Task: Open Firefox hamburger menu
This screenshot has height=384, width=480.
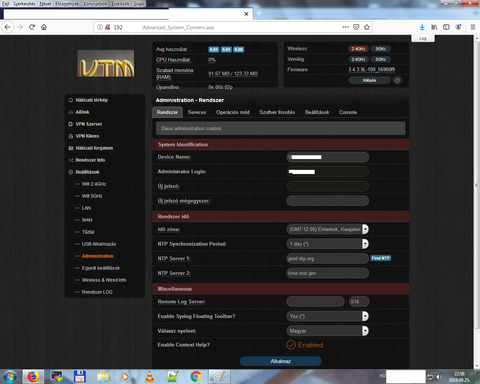Action: 472,27
